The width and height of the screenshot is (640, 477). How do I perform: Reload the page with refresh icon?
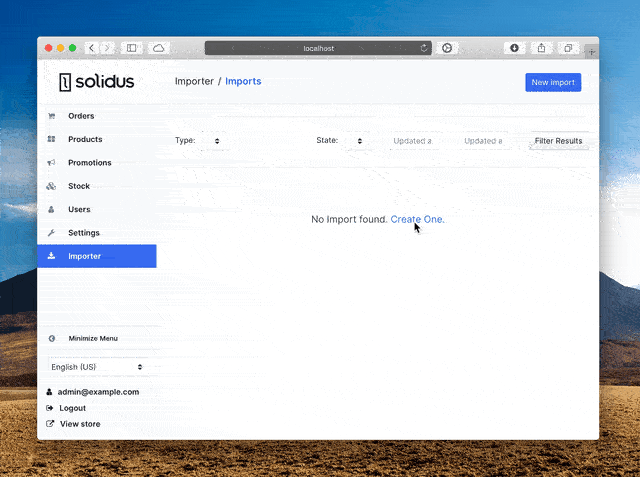click(424, 48)
